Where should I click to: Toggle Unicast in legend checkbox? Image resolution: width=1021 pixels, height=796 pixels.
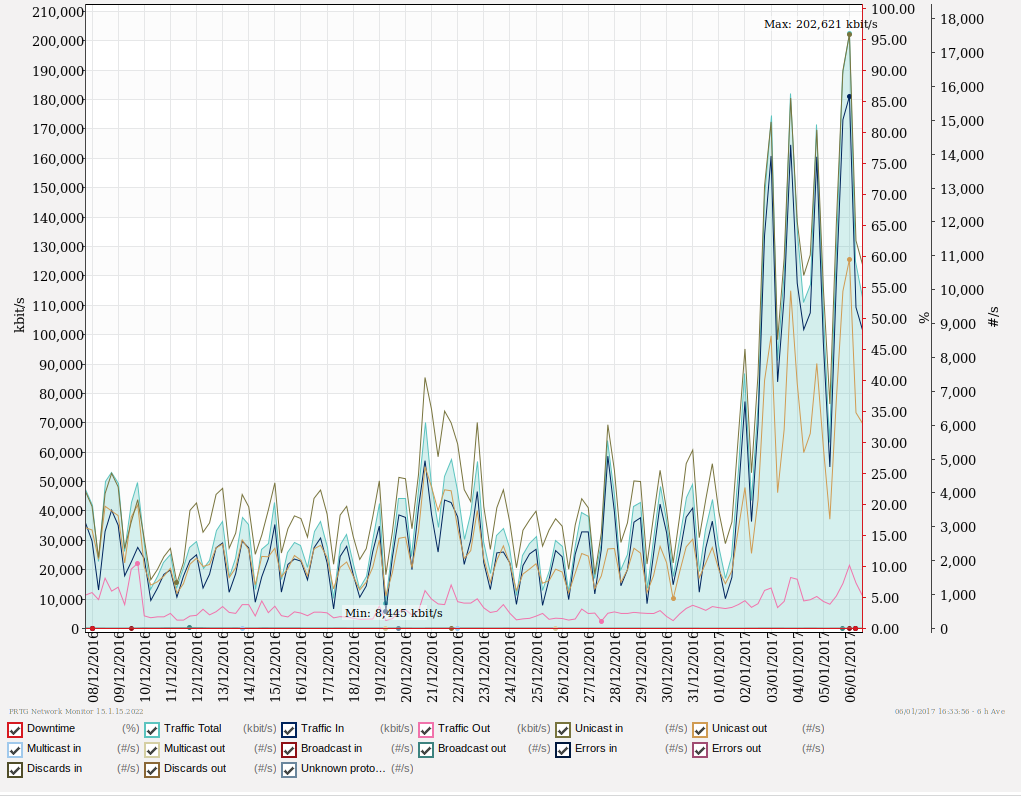click(563, 729)
